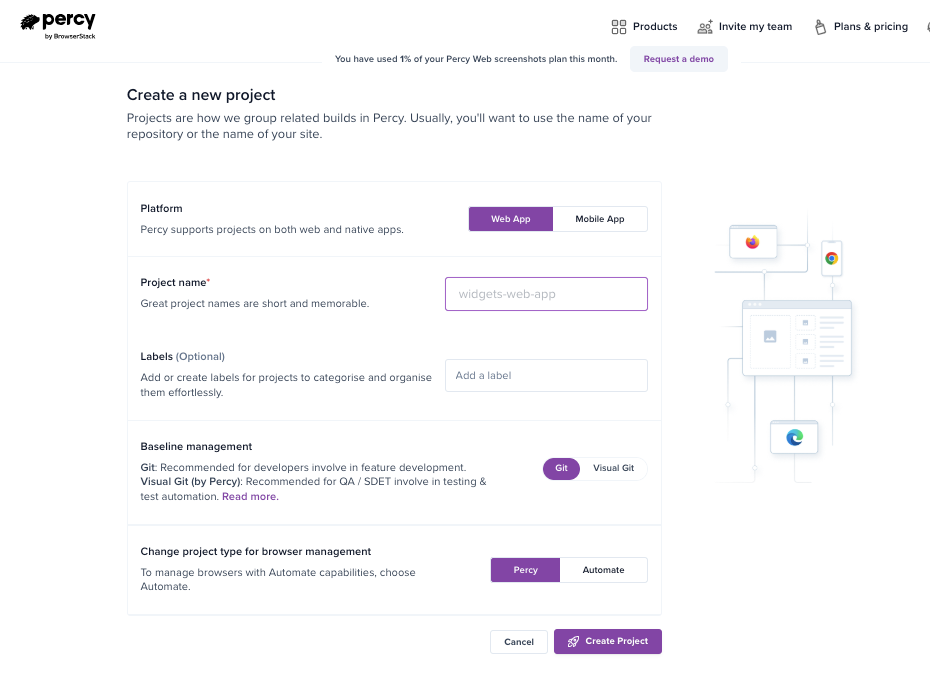Click the Plans & pricing icon
930x678 pixels.
click(x=820, y=27)
